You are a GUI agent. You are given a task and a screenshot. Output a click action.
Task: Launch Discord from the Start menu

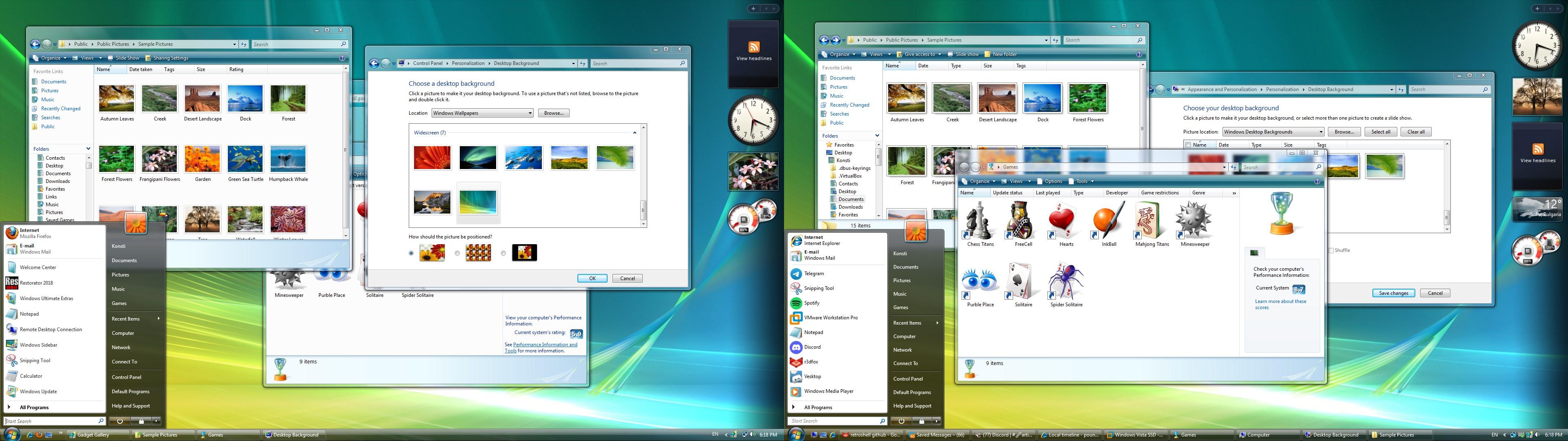tap(812, 347)
